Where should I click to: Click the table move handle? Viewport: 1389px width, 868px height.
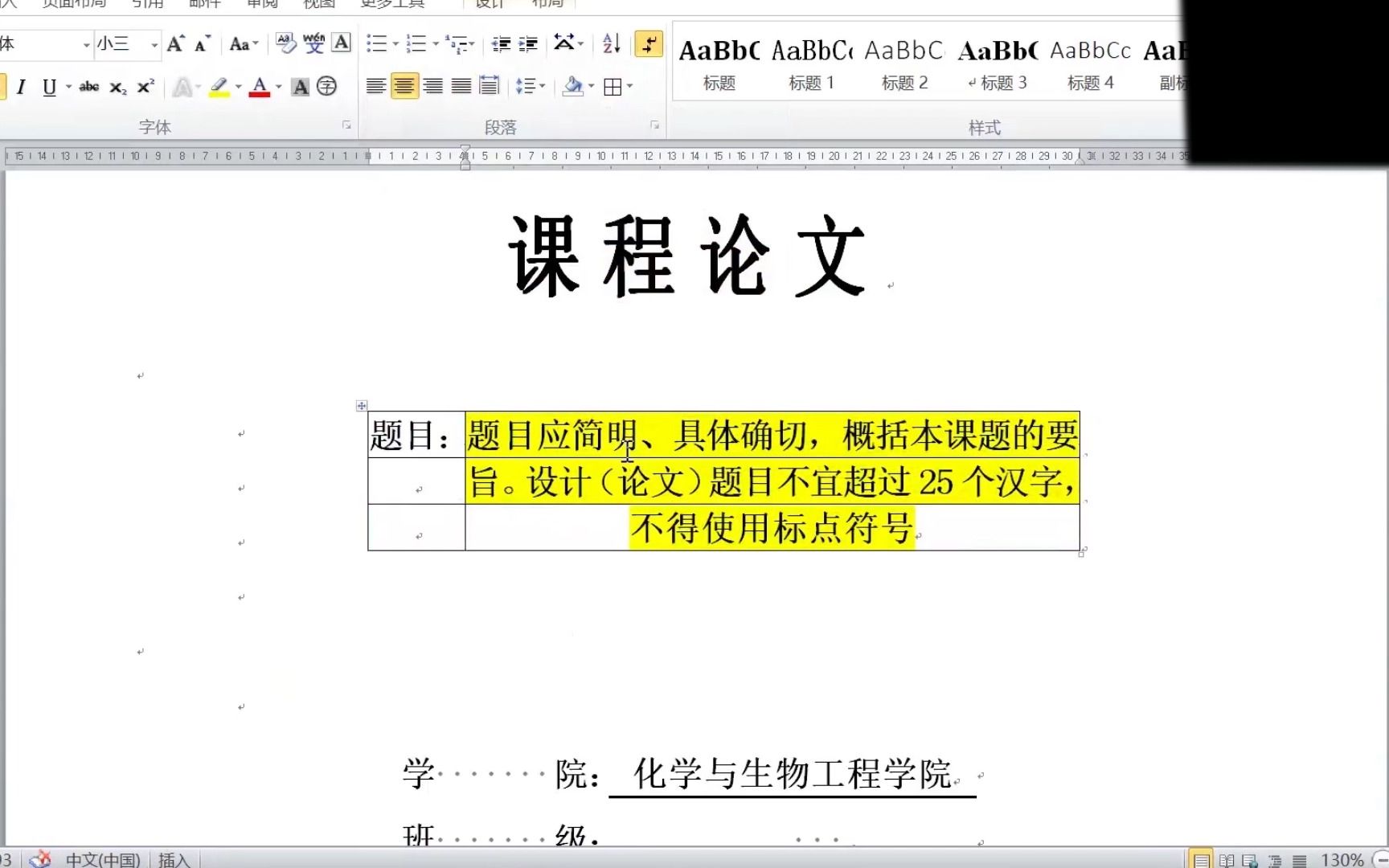[362, 406]
